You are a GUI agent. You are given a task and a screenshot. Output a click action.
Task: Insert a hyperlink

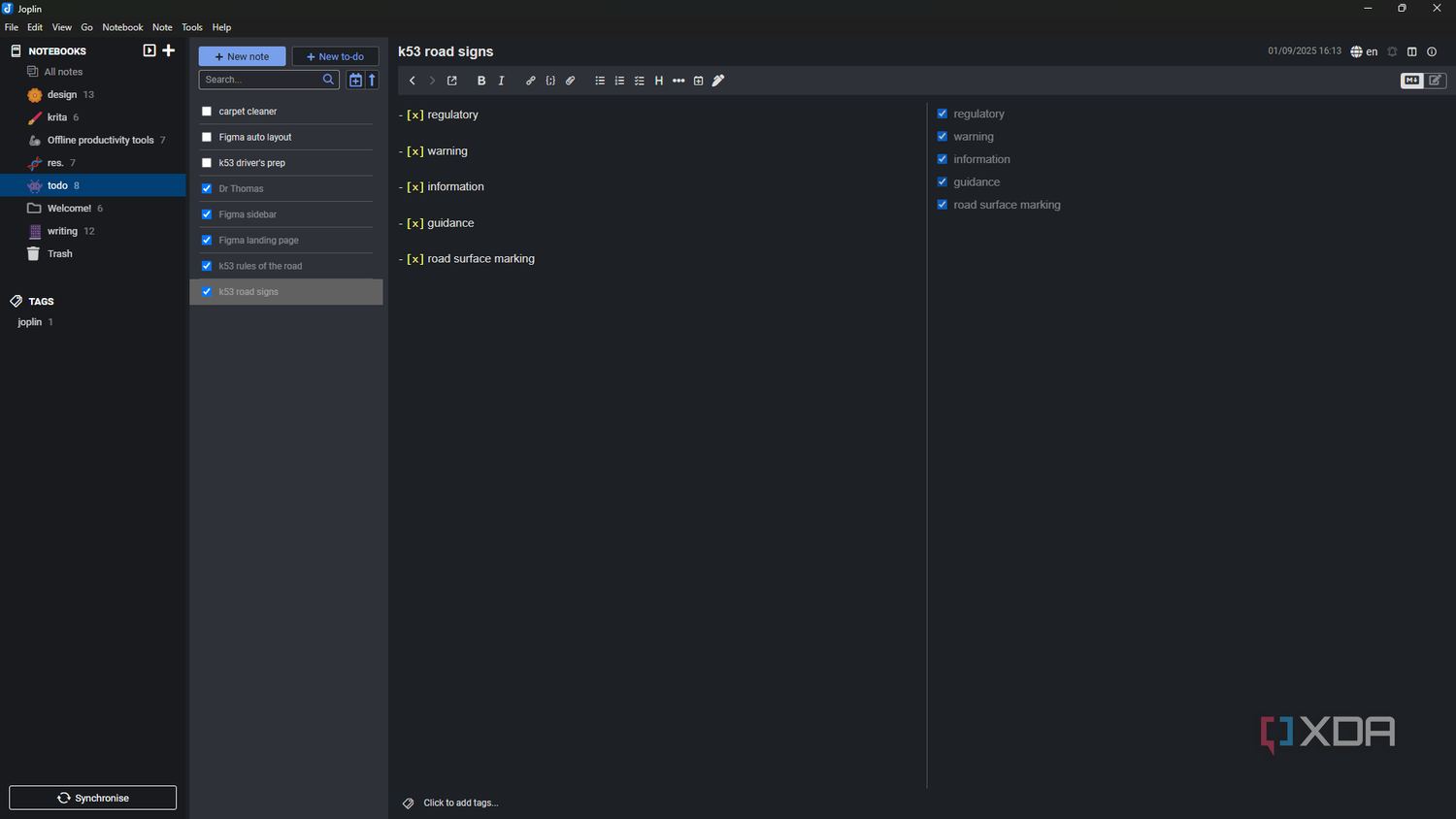click(530, 81)
